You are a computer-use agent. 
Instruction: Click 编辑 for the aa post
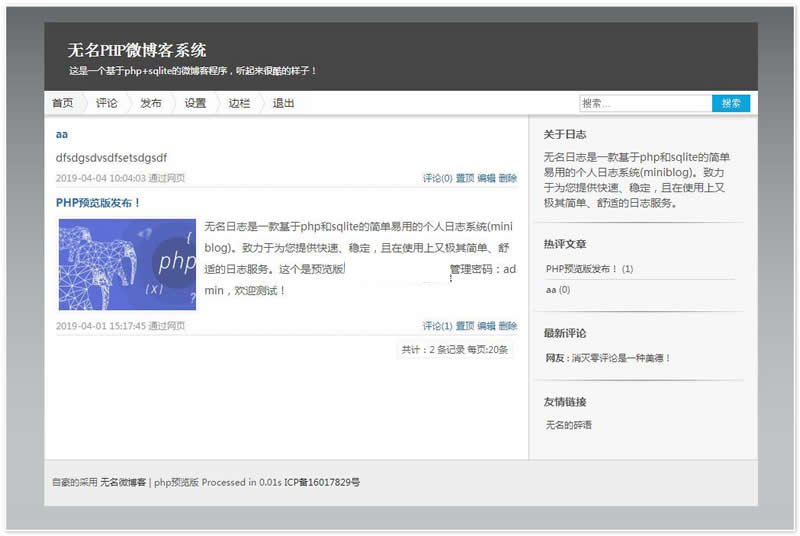[486, 178]
